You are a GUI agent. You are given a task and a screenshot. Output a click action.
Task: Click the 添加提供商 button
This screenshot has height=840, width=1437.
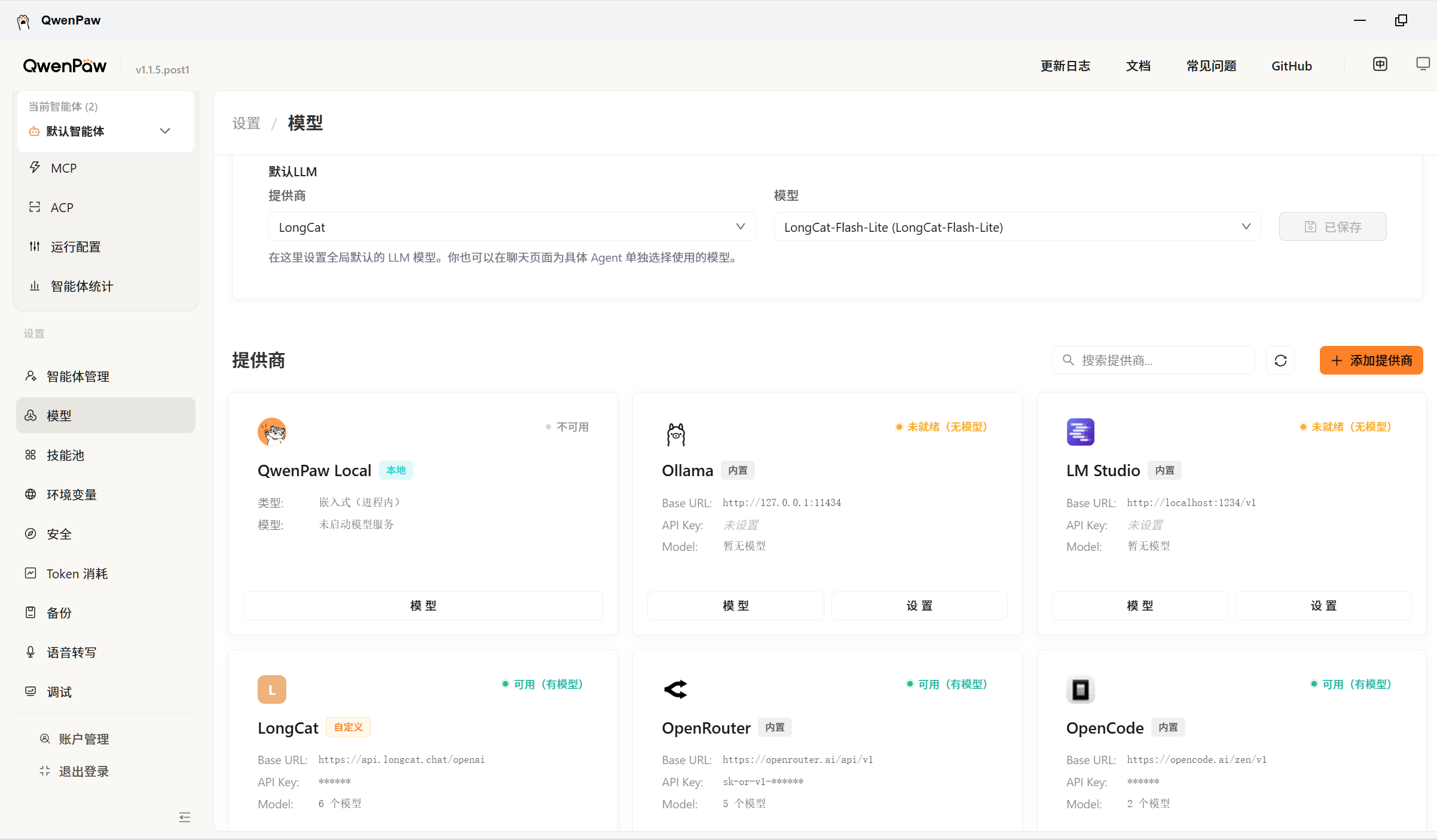(x=1371, y=360)
